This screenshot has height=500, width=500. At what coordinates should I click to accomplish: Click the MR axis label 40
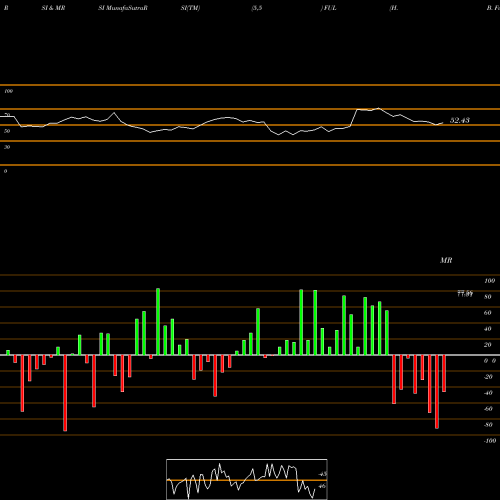tap(488, 329)
